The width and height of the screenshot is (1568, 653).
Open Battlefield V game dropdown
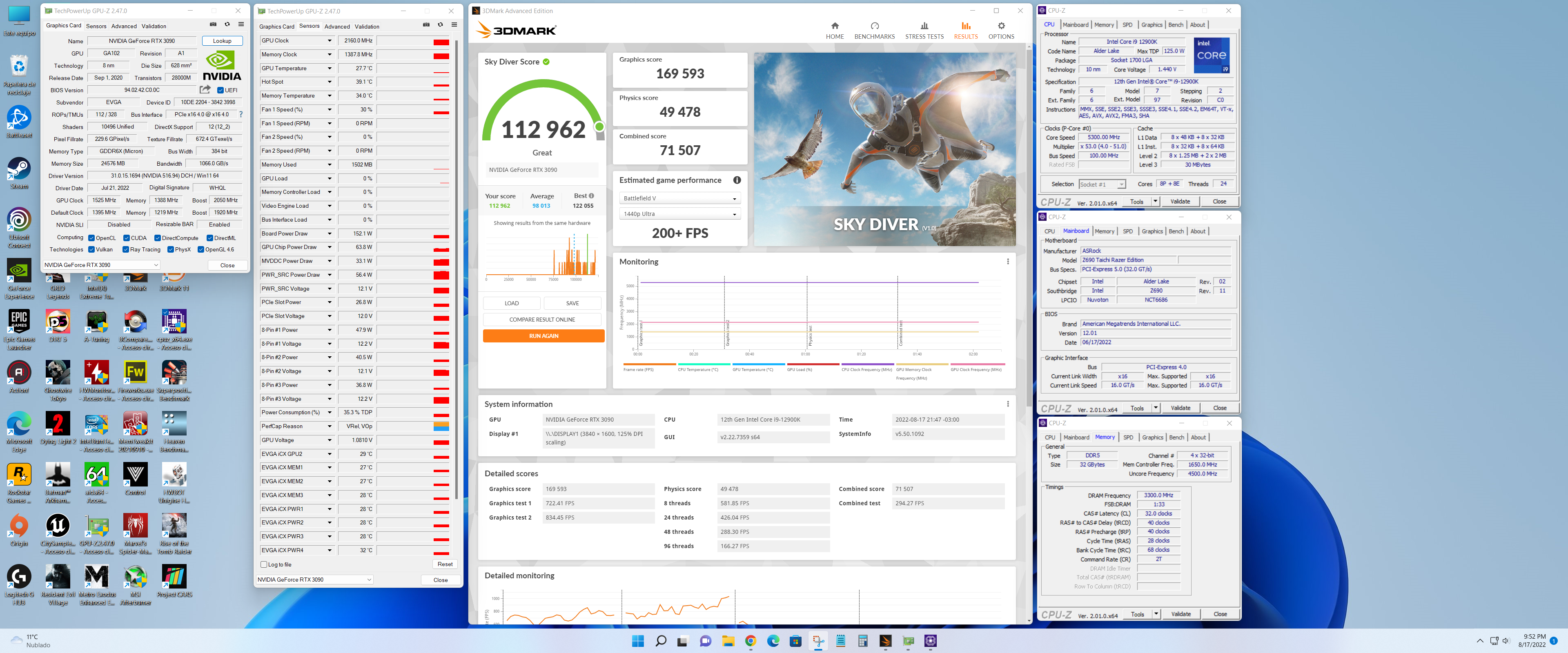pyautogui.click(x=679, y=198)
